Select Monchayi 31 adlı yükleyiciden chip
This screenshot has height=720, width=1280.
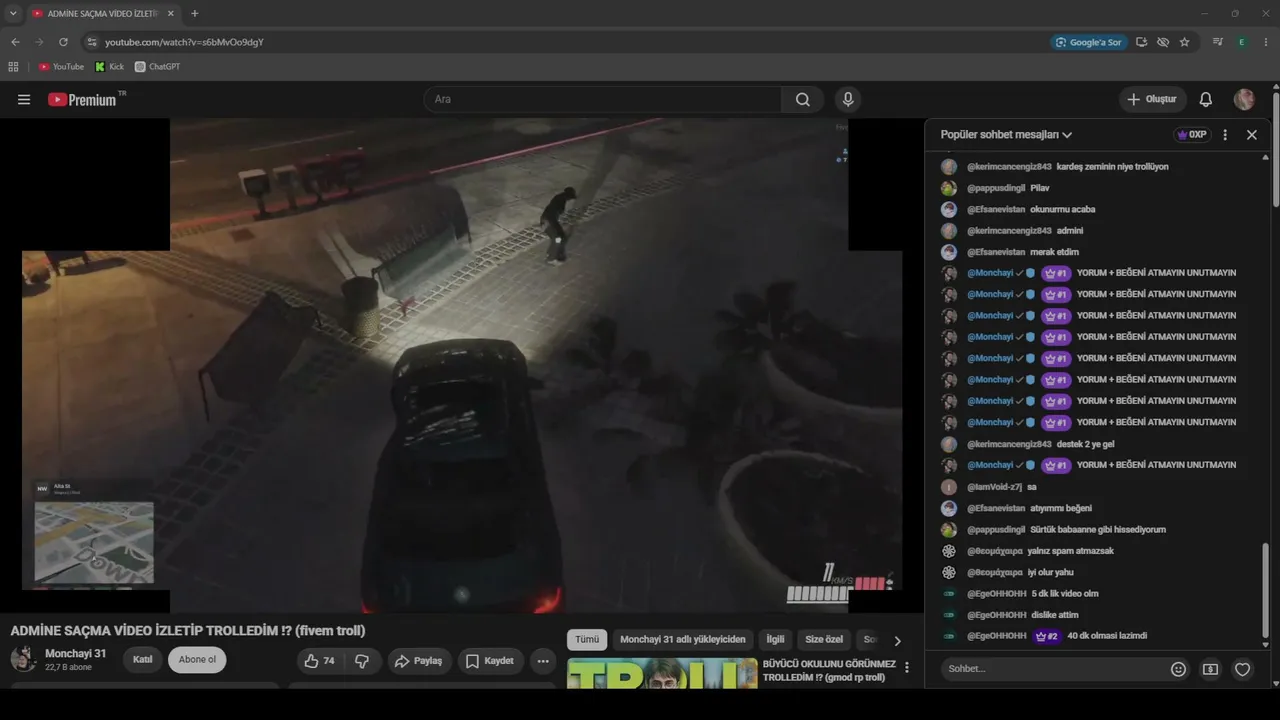coord(683,640)
